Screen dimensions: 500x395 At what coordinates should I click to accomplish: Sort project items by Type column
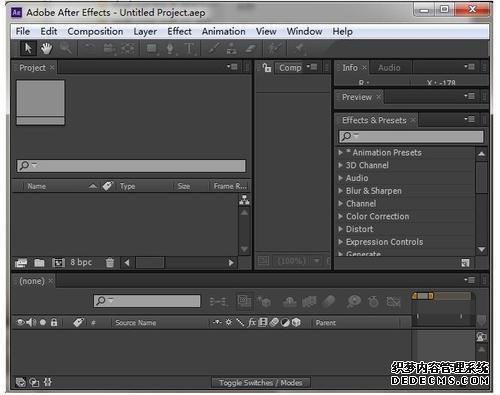pos(128,186)
